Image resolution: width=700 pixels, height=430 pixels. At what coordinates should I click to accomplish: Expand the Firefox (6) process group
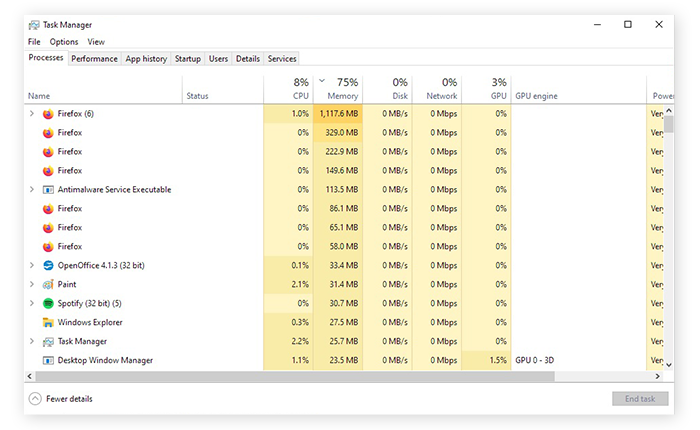pyautogui.click(x=32, y=114)
